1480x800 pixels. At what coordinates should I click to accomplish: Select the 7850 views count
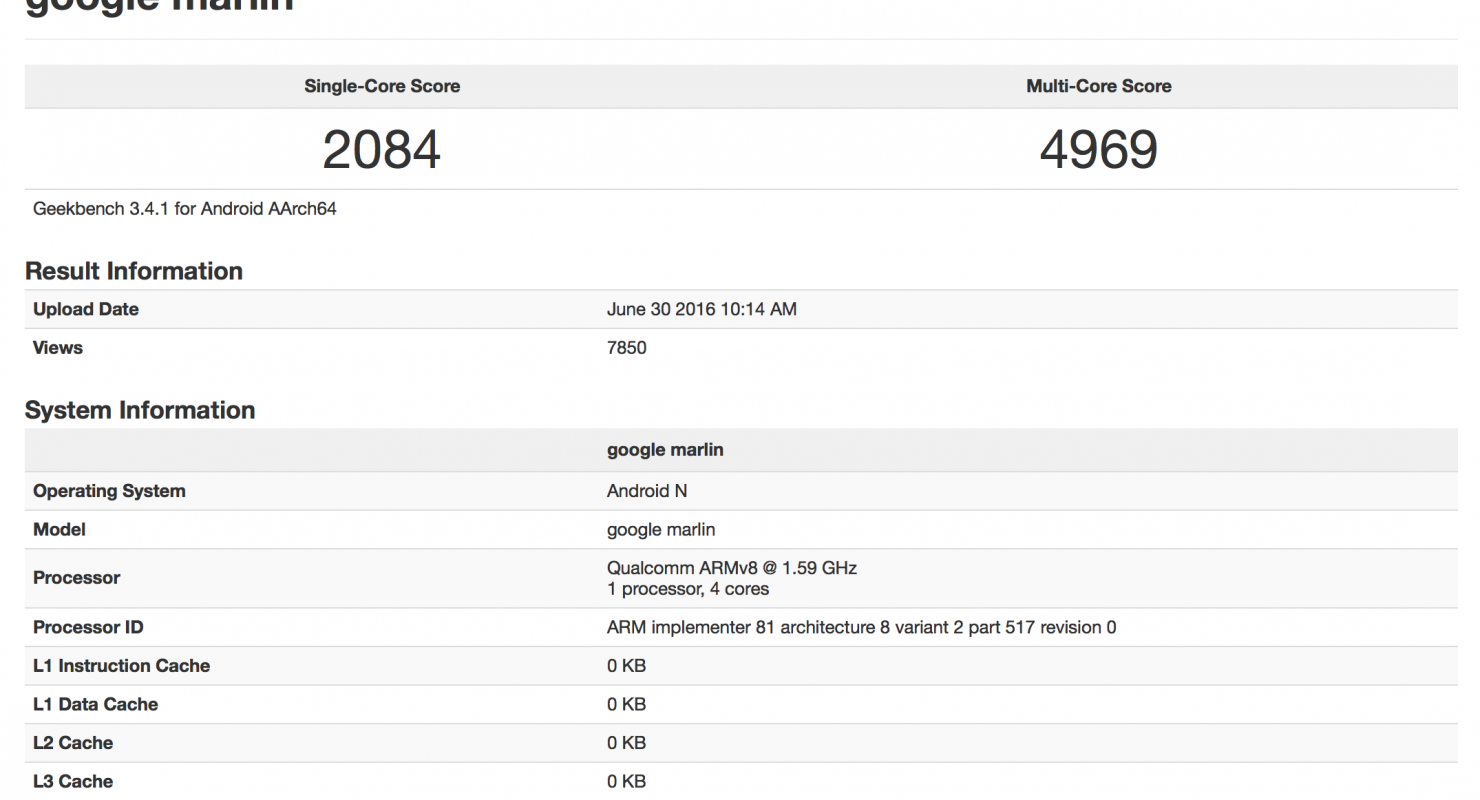626,348
